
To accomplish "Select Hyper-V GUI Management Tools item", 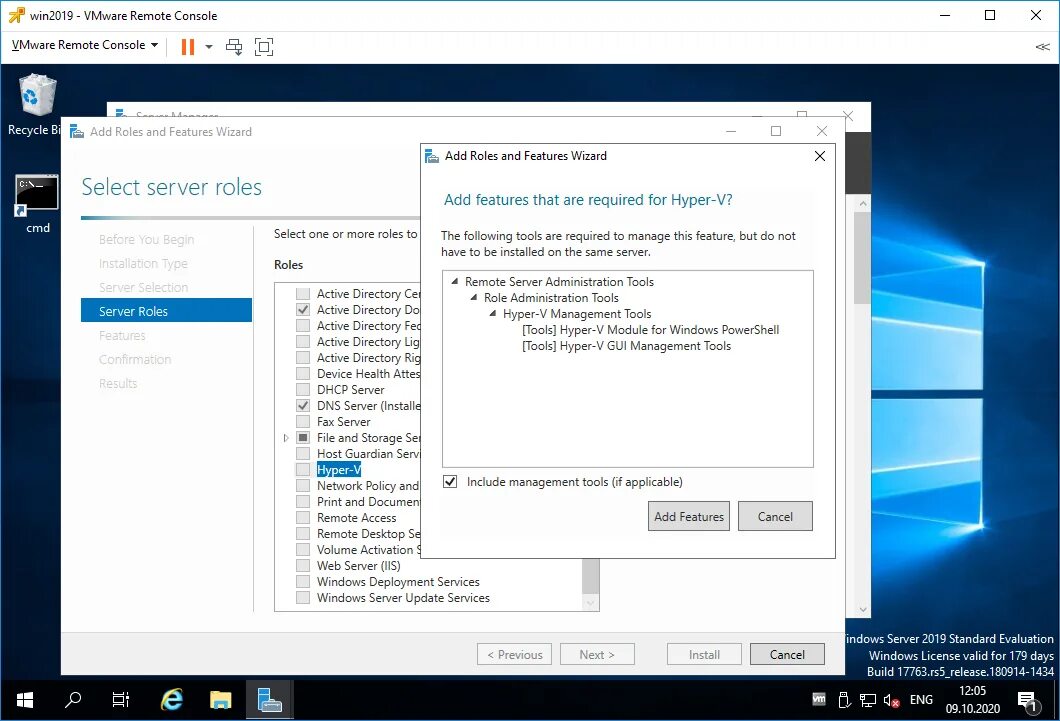I will 626,346.
